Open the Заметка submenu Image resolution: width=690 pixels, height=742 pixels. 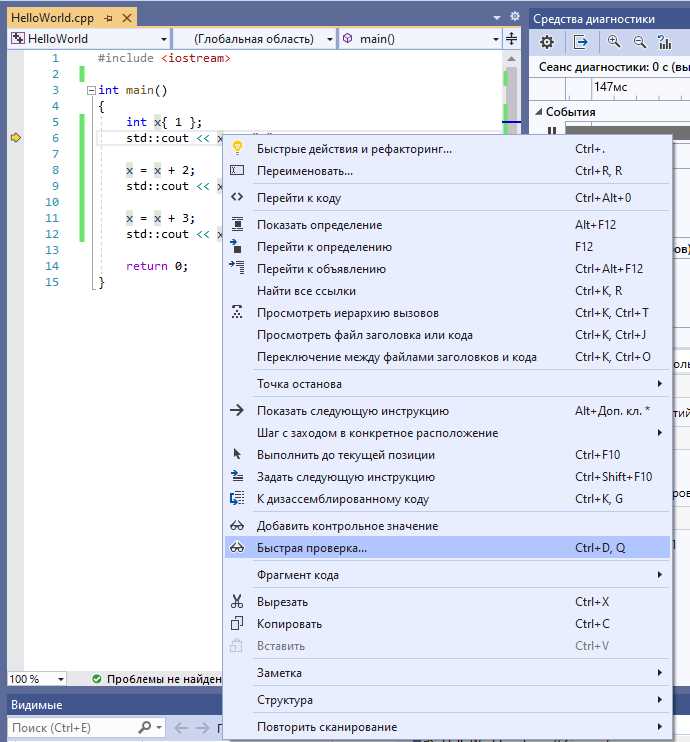point(447,673)
